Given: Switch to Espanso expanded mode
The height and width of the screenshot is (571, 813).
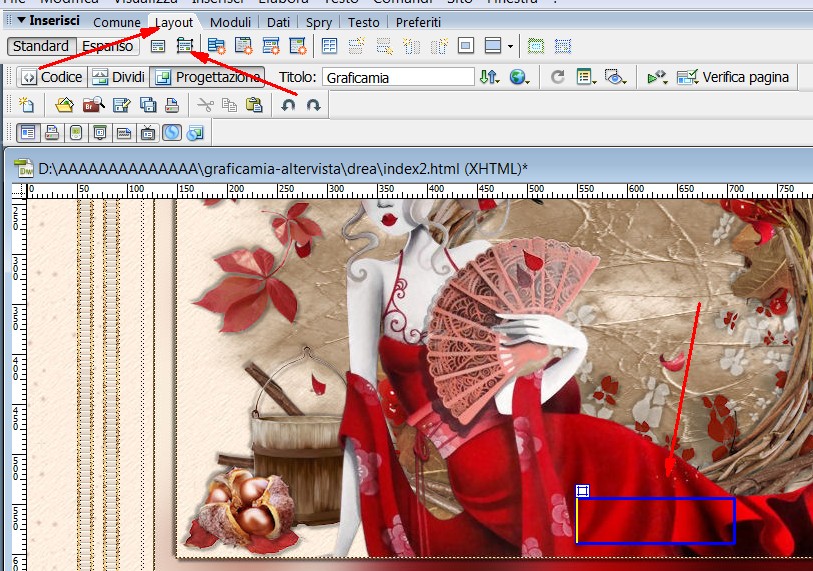Looking at the screenshot, I should pyautogui.click(x=108, y=46).
